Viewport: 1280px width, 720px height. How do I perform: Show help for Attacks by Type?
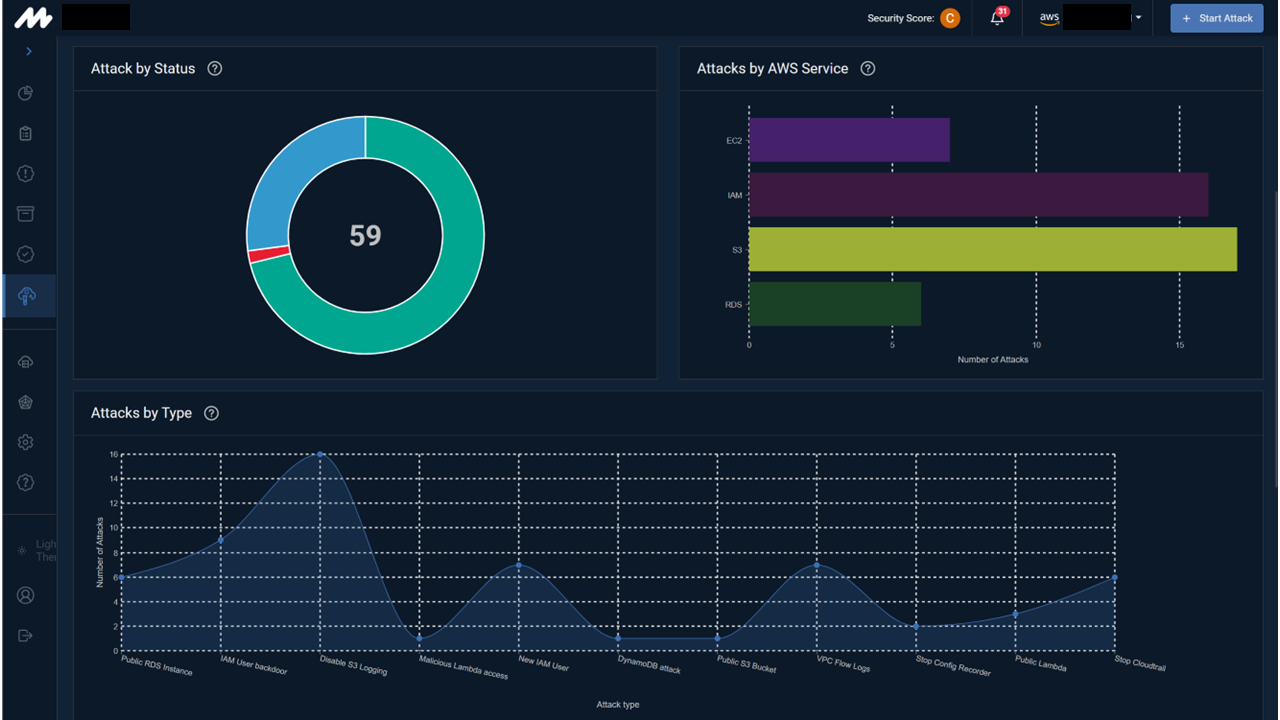pos(211,413)
